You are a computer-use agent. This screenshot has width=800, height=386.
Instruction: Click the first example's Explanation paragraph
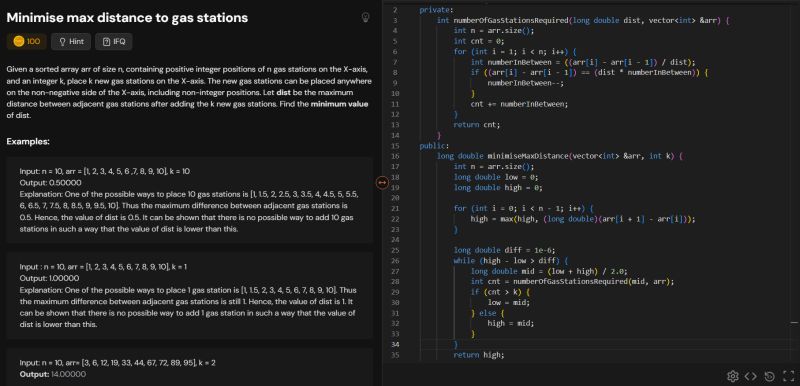[x=189, y=212]
